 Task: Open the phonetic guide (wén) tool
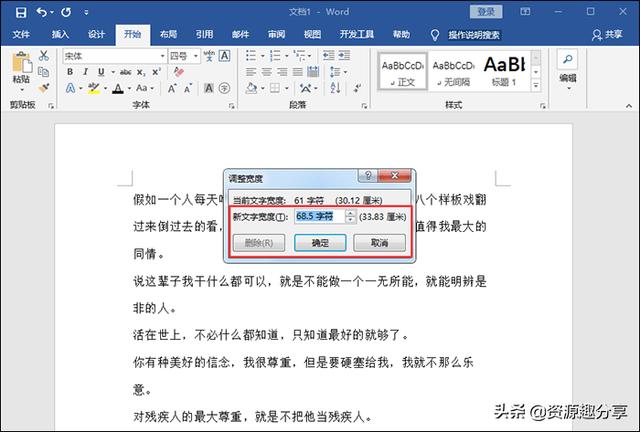coord(209,56)
